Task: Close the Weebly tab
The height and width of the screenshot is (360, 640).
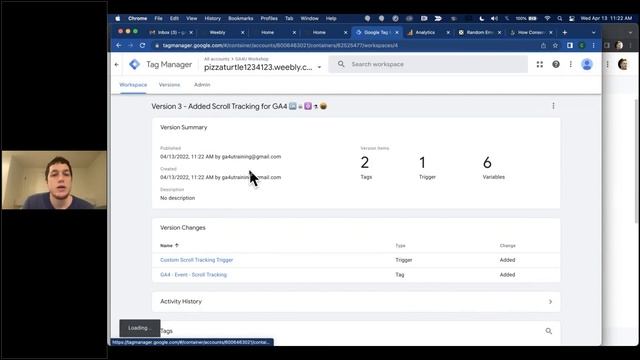Action: tap(242, 32)
